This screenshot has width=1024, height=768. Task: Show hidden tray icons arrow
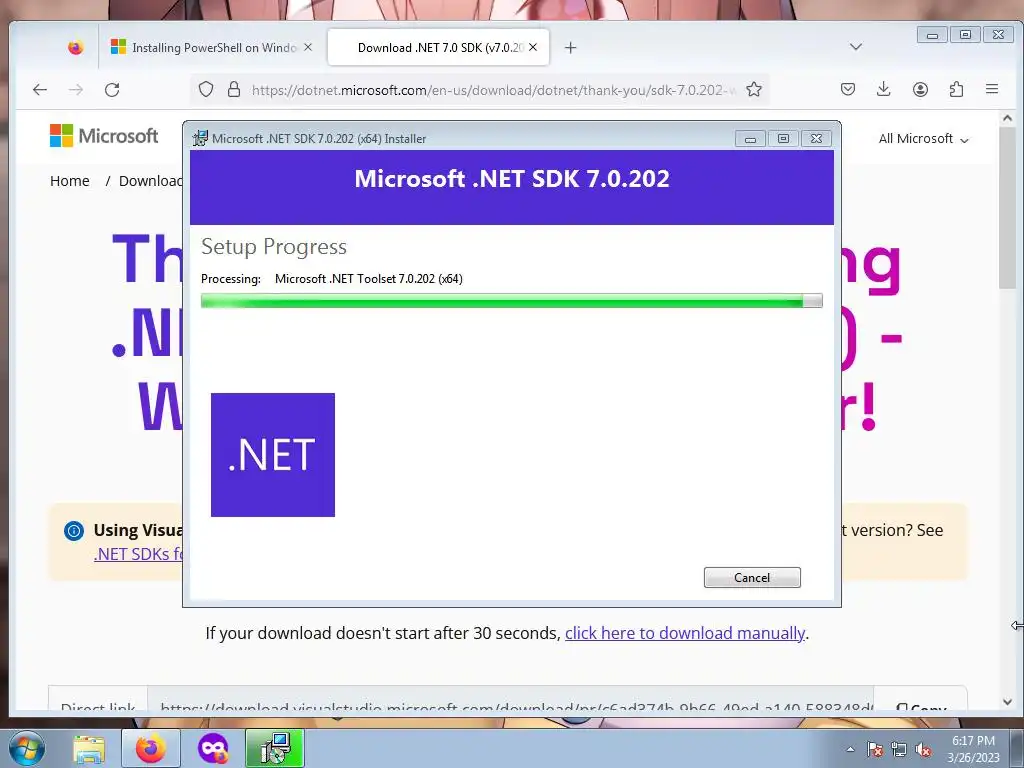click(850, 749)
